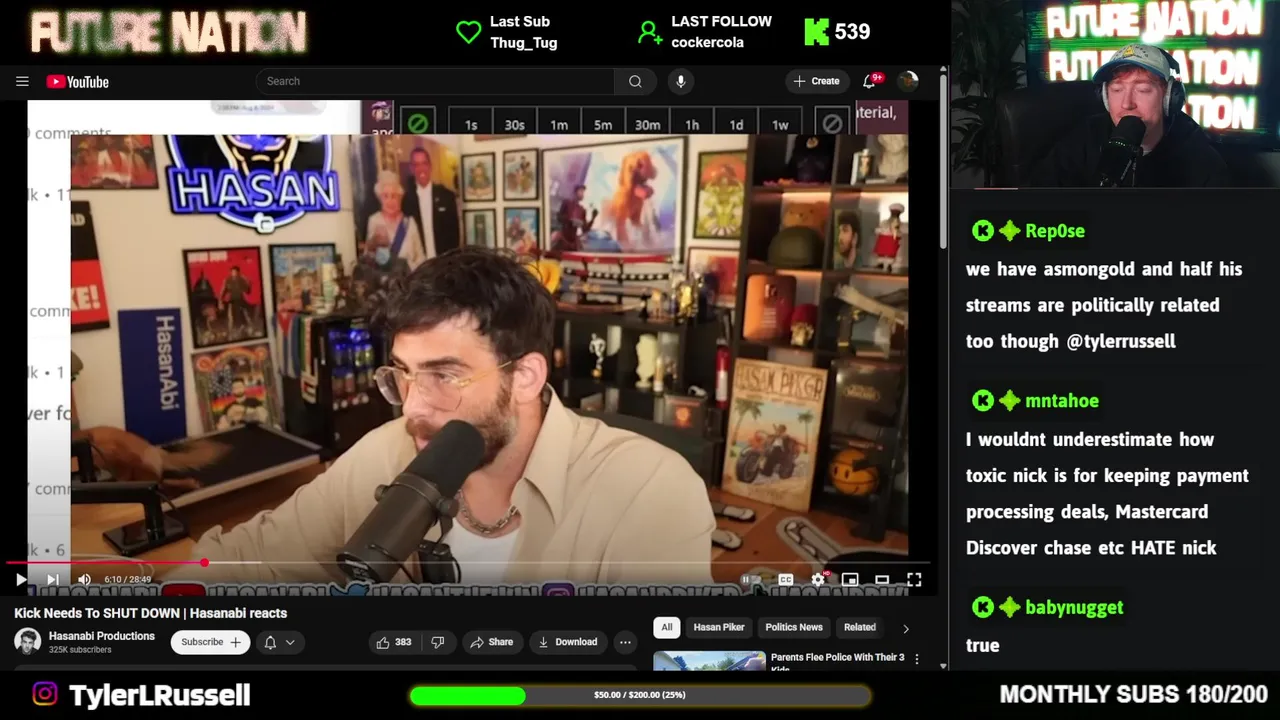Focus the YouTube search field
The height and width of the screenshot is (720, 1280).
[x=435, y=81]
